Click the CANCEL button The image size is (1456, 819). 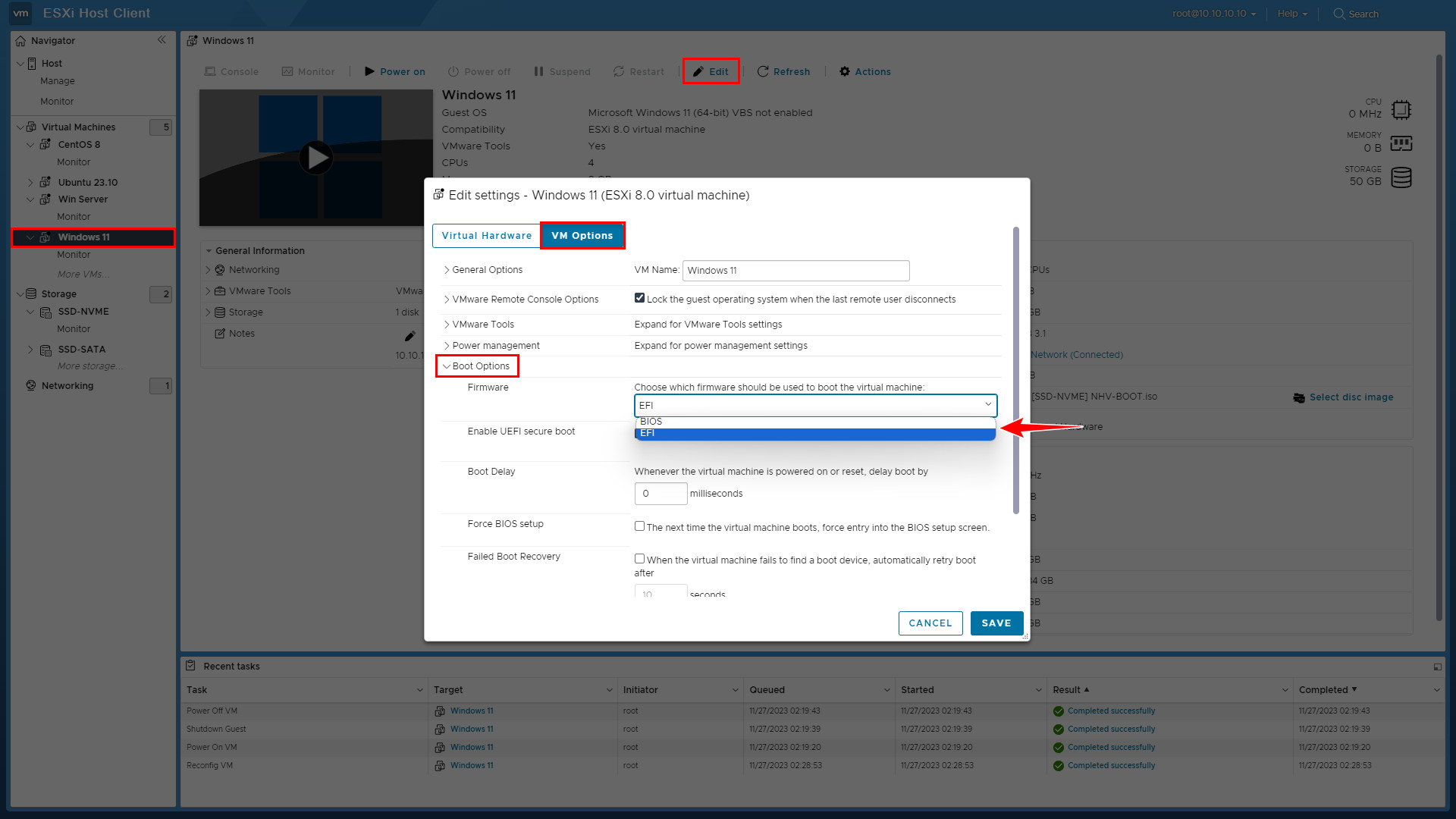pos(930,623)
